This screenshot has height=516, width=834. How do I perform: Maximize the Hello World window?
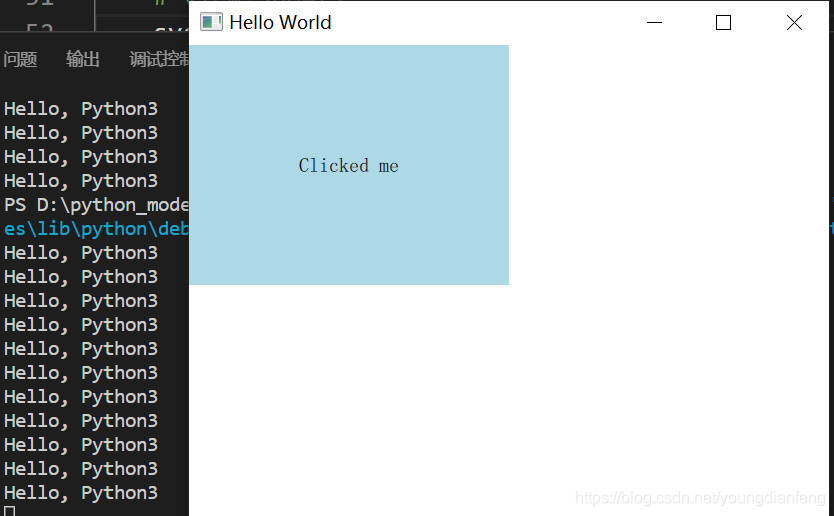click(723, 22)
